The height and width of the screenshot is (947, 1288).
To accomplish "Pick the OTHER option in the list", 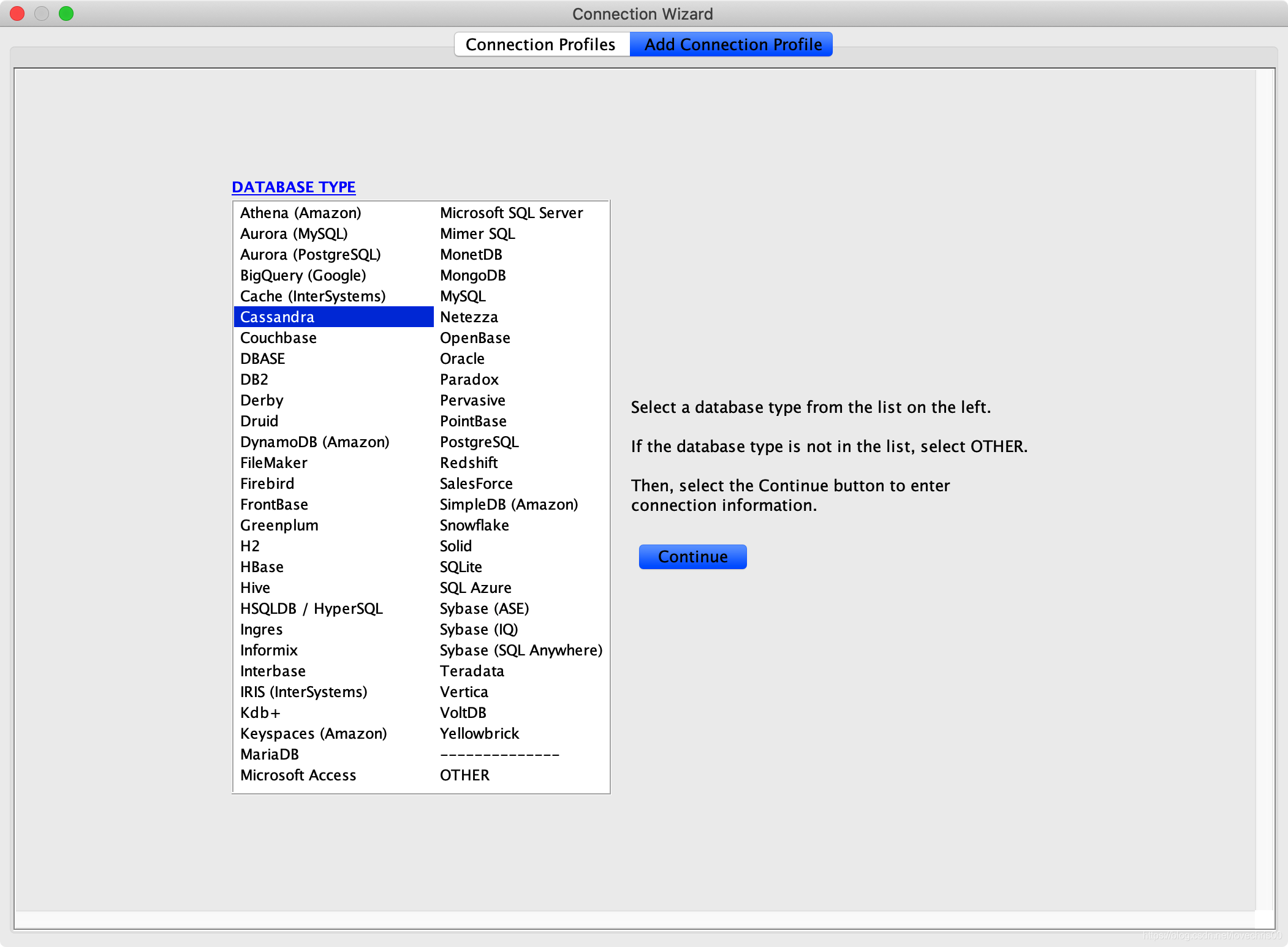I will (464, 775).
